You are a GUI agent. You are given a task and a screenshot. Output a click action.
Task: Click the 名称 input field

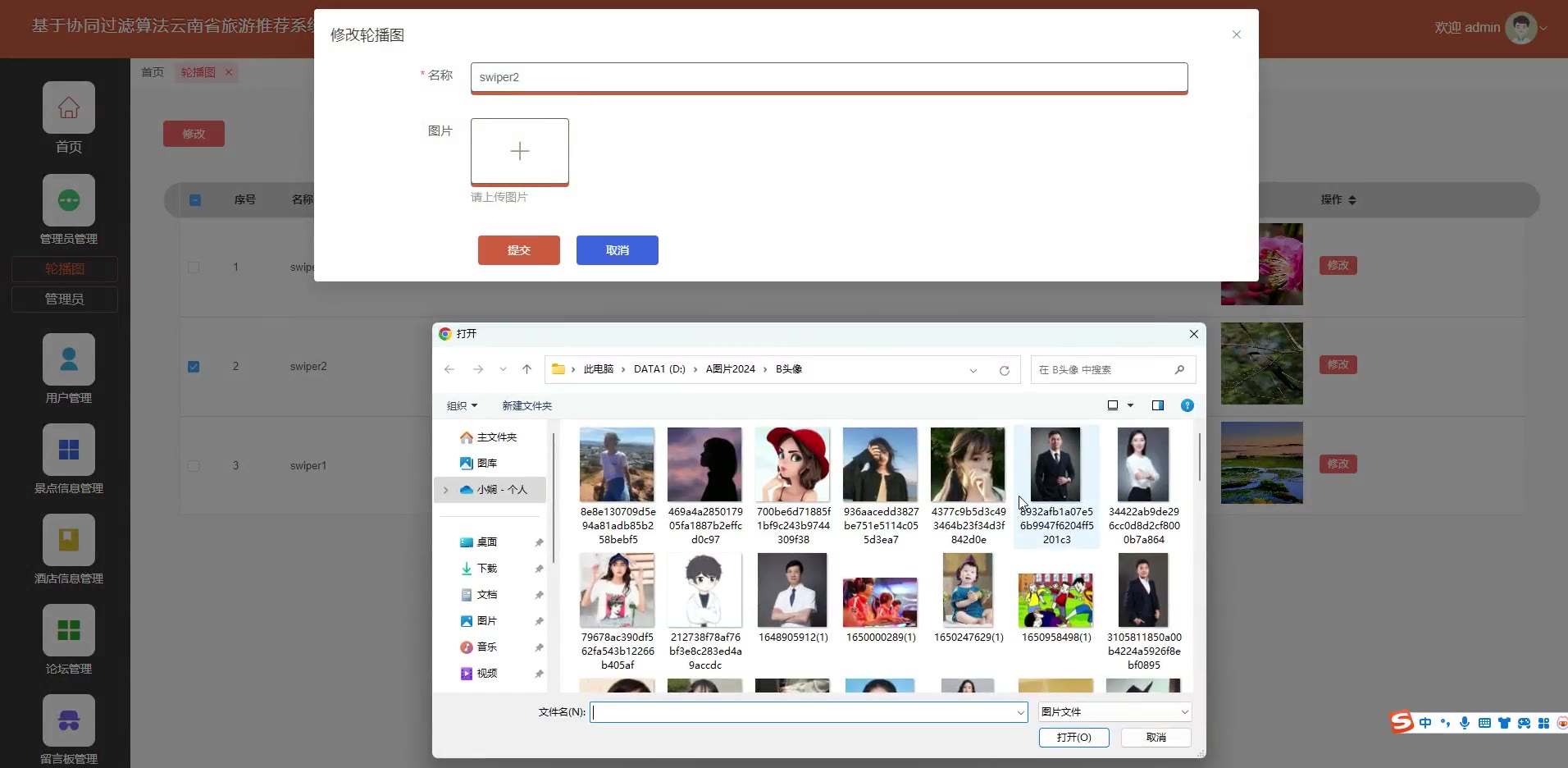829,77
